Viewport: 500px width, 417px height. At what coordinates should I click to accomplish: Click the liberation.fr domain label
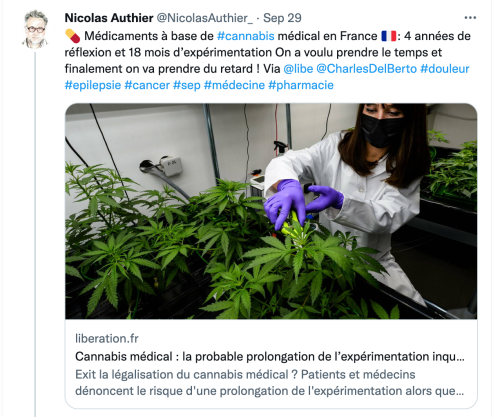coord(107,338)
